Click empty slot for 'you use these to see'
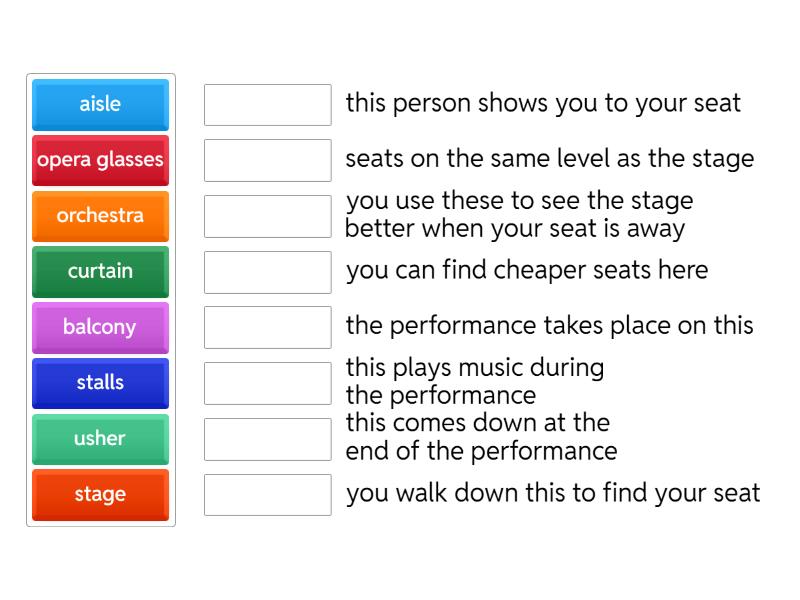The image size is (800, 600). click(267, 216)
